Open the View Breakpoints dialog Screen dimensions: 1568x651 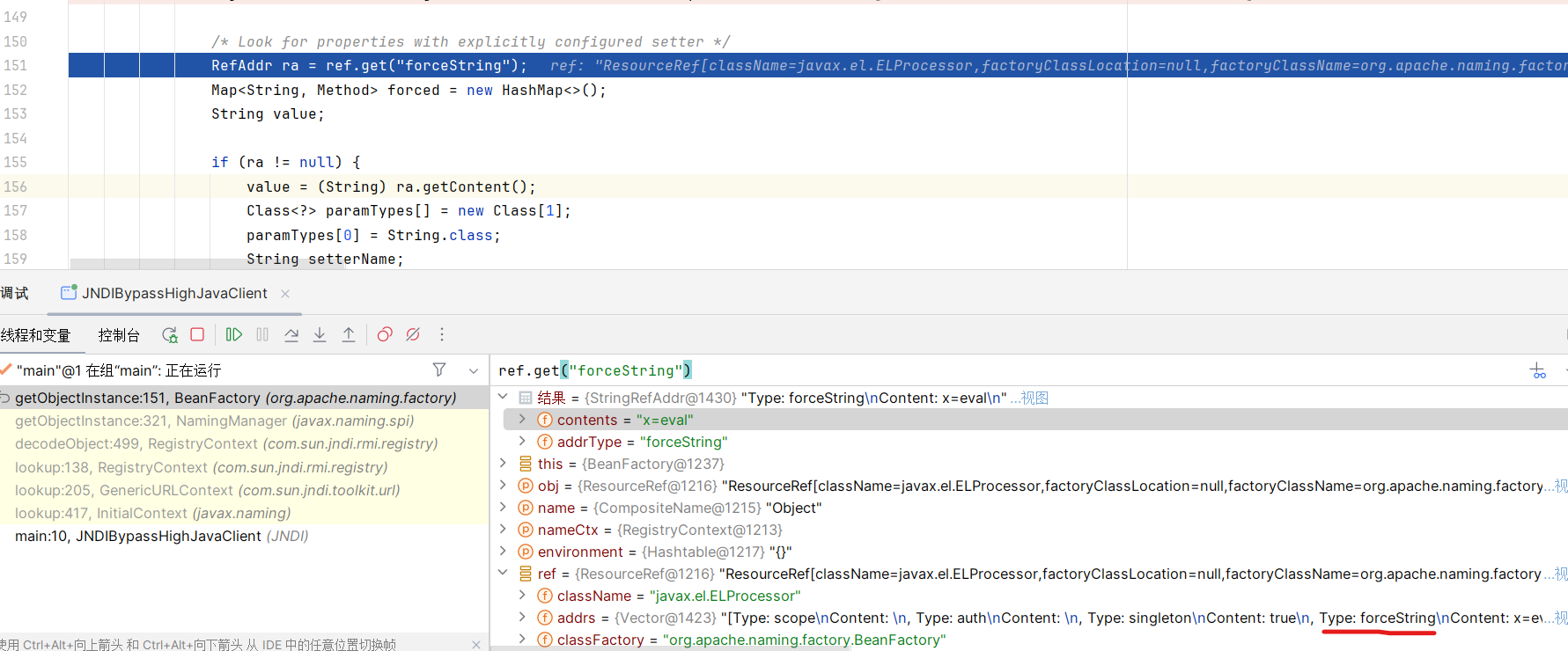(x=385, y=334)
